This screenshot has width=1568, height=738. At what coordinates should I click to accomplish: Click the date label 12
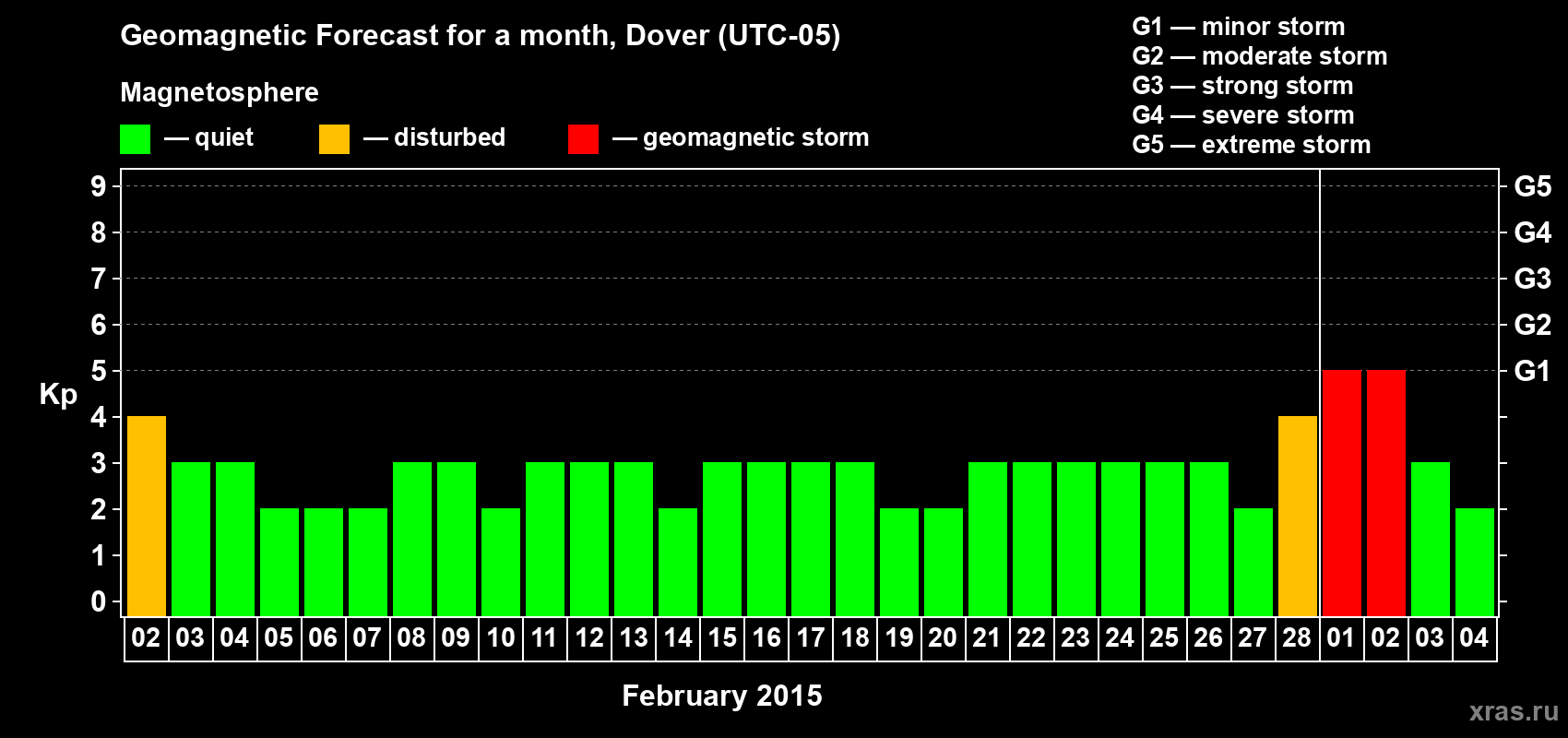click(x=588, y=638)
